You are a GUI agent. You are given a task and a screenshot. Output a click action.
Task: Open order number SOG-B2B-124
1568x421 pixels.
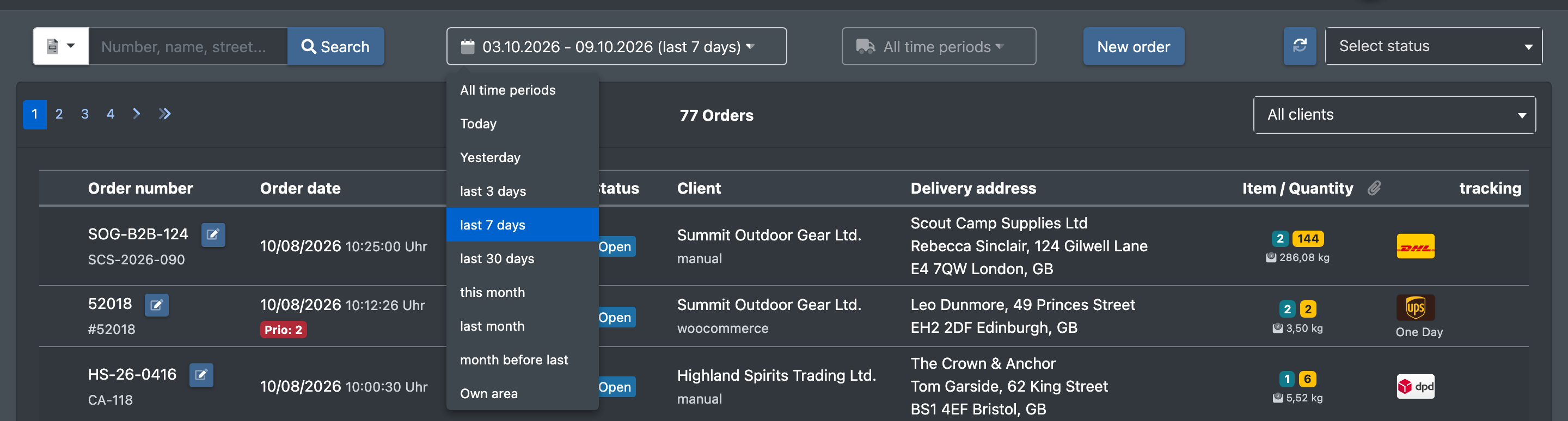click(x=138, y=234)
